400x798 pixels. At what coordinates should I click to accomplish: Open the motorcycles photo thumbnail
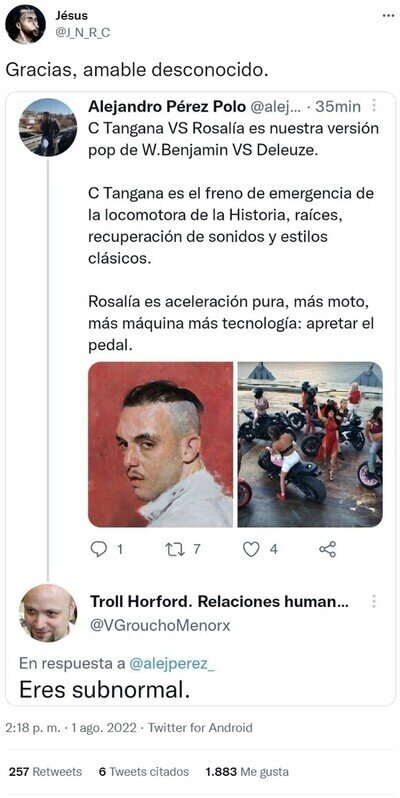point(310,444)
